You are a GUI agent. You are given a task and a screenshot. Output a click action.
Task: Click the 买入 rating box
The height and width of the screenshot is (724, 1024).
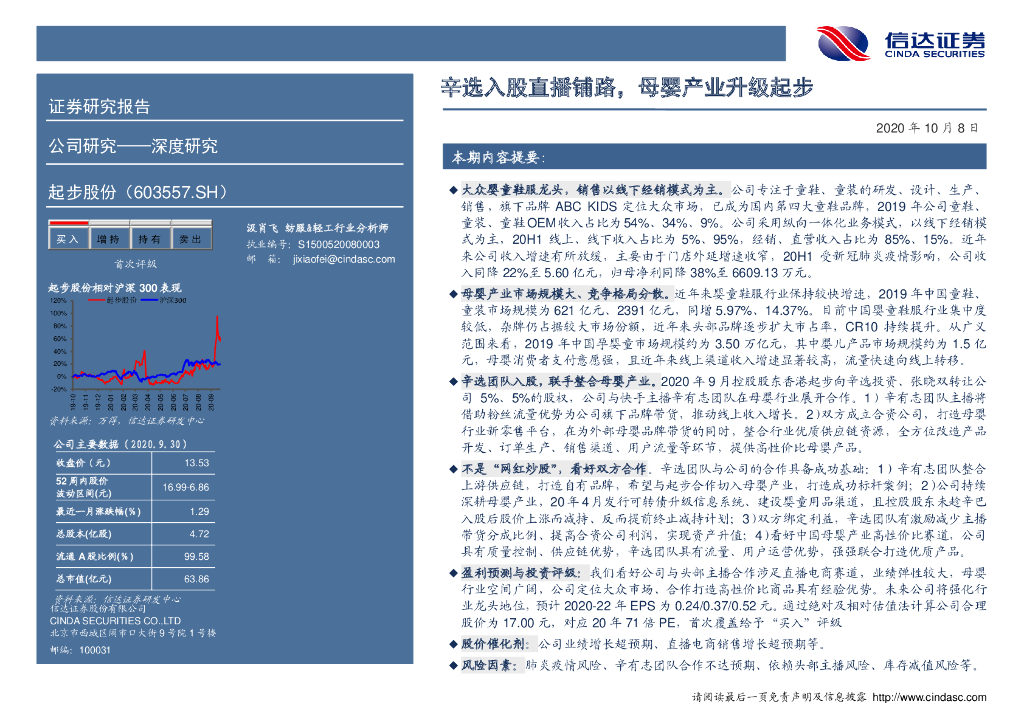tap(68, 239)
